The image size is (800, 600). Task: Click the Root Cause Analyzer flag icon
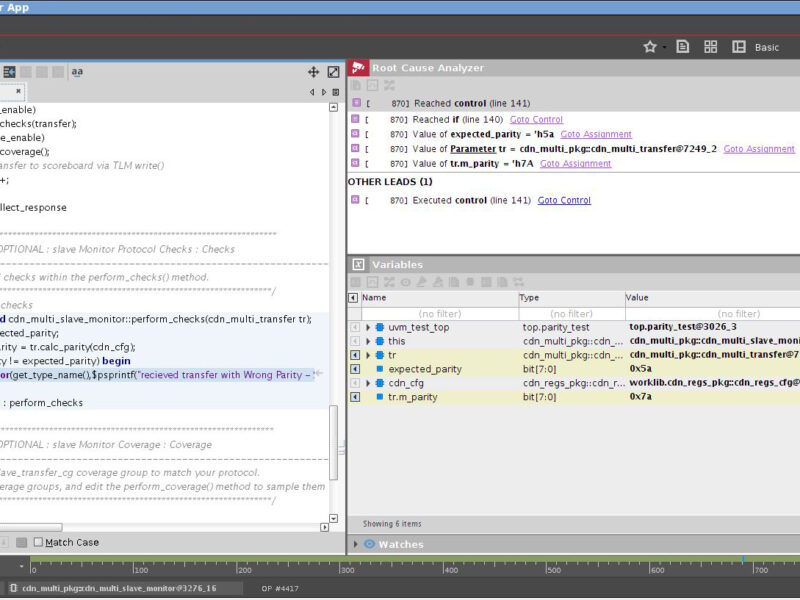coord(356,67)
